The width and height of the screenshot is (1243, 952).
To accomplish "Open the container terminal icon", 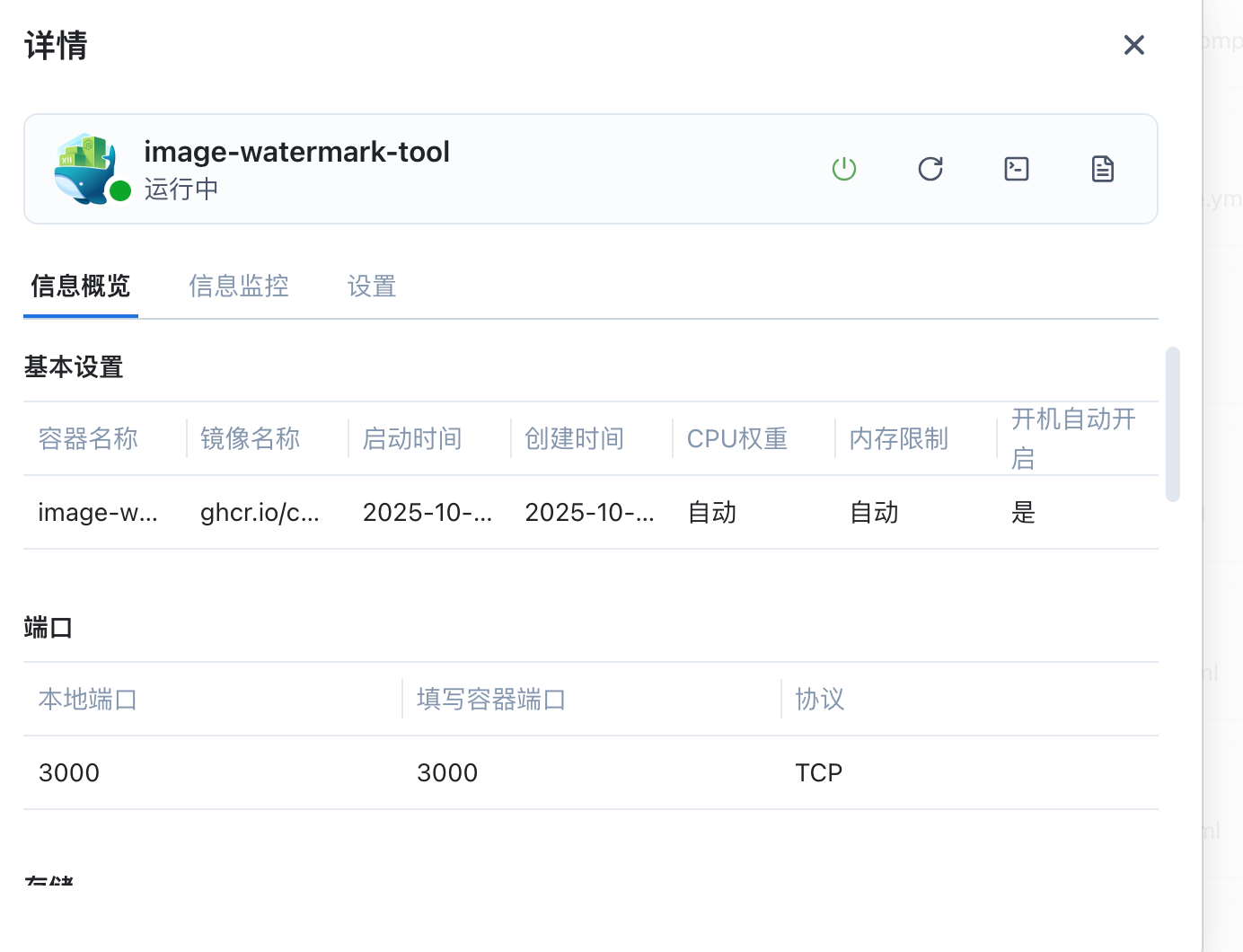I will point(1016,169).
